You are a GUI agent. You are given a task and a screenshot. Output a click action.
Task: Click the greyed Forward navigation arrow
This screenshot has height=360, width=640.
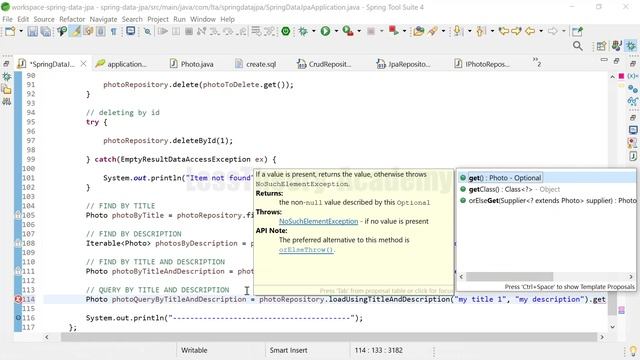point(553,31)
